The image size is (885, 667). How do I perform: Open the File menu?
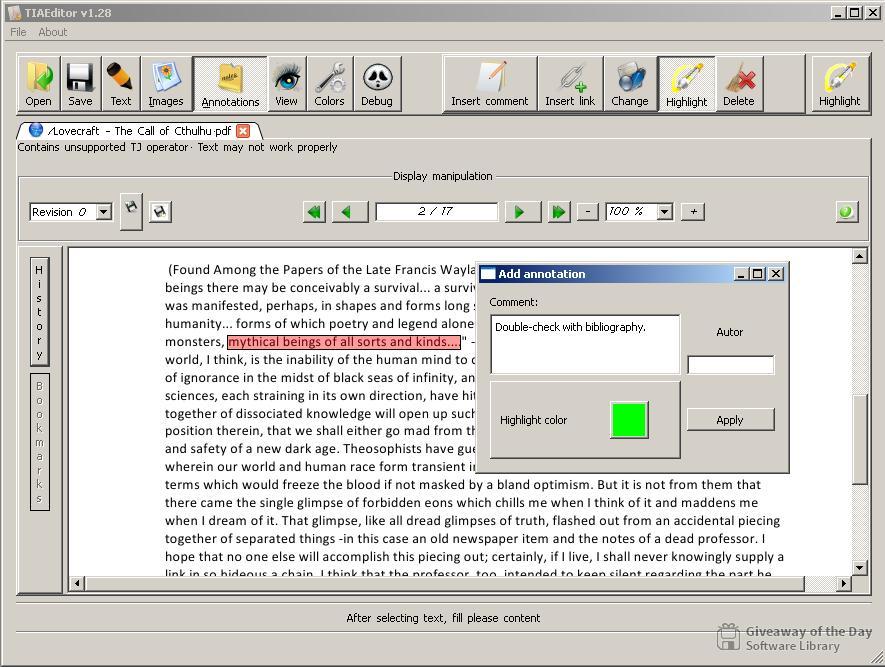point(18,32)
